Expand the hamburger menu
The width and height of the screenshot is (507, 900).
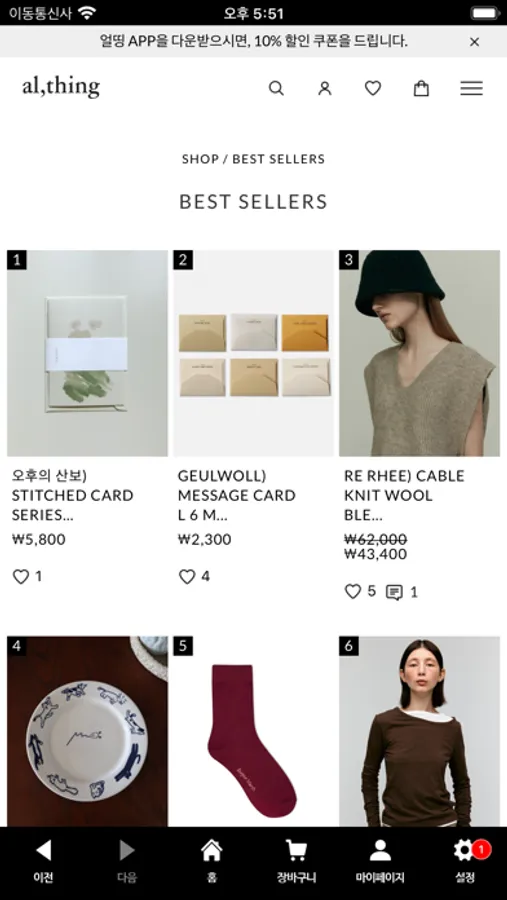click(x=471, y=88)
